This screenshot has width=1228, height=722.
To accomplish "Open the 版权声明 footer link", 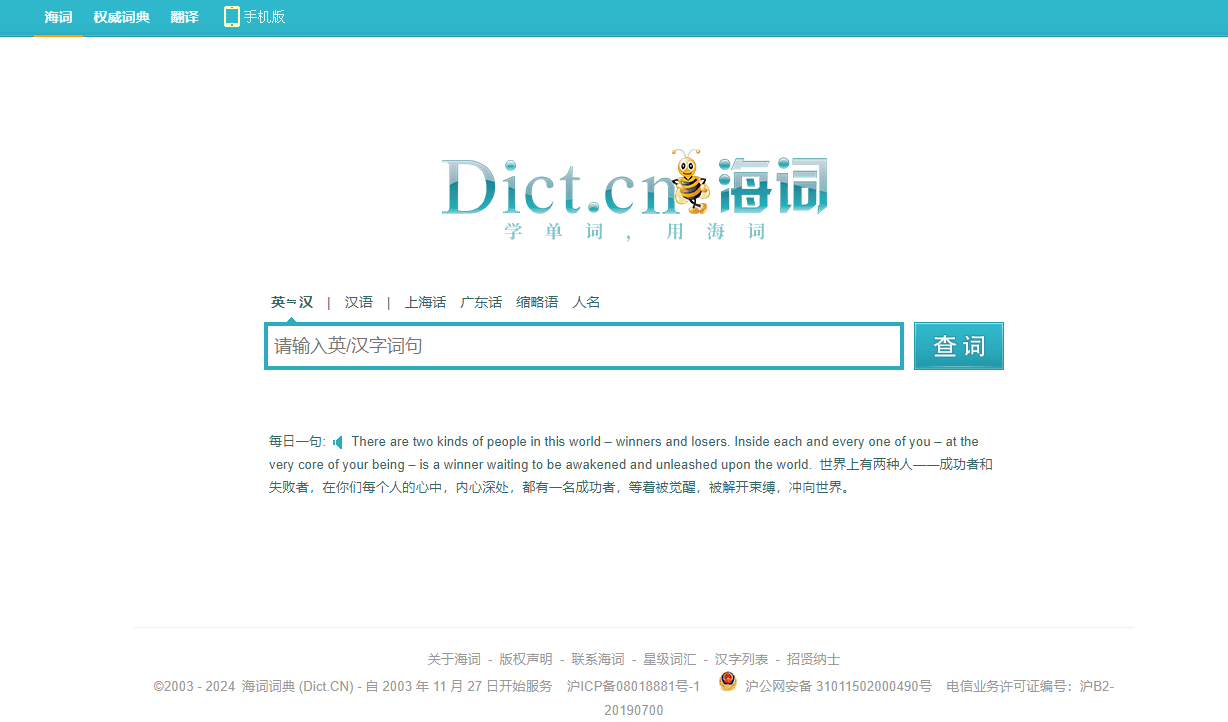I will click(x=526, y=659).
